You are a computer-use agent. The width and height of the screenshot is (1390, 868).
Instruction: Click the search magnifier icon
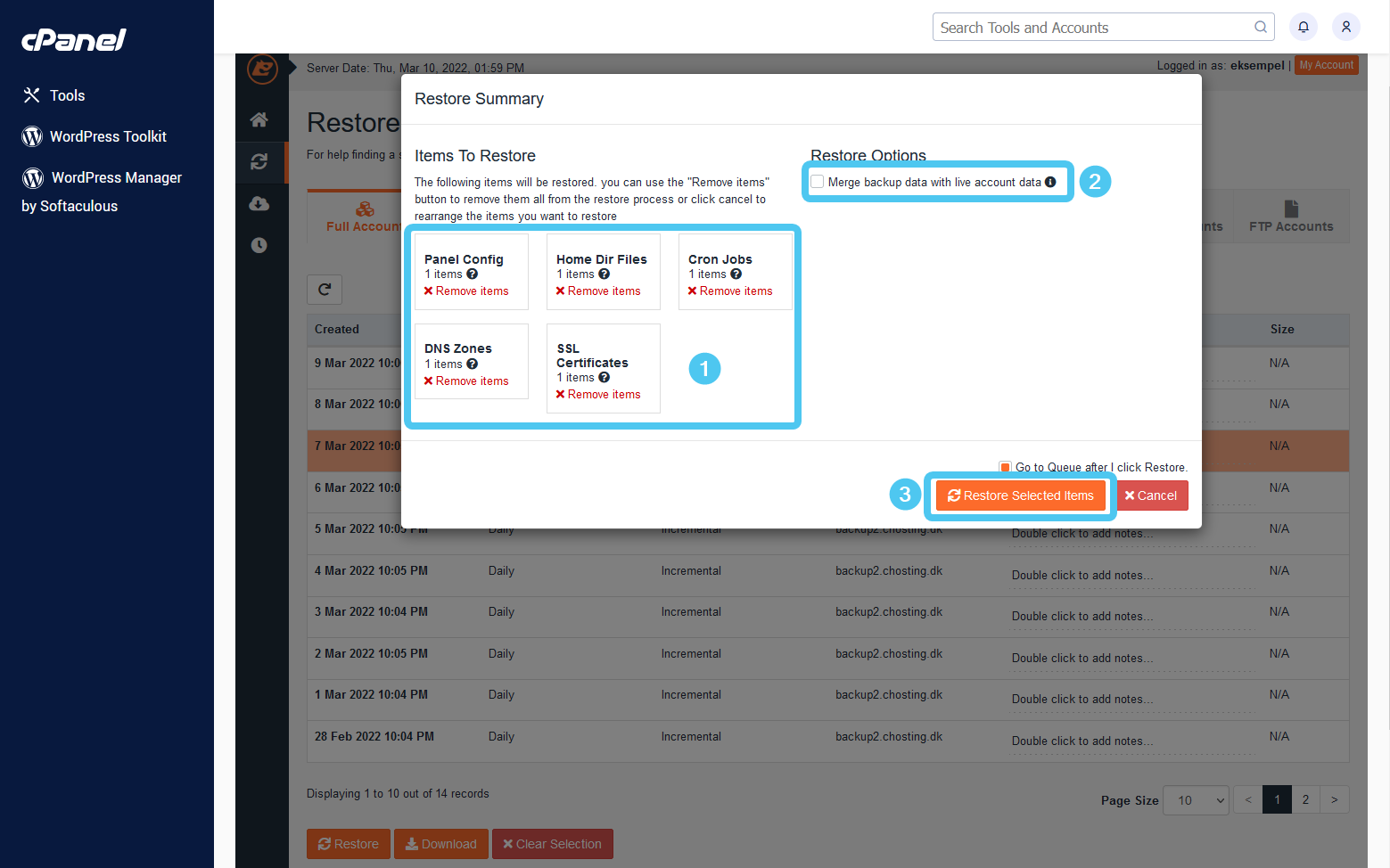(x=1260, y=27)
